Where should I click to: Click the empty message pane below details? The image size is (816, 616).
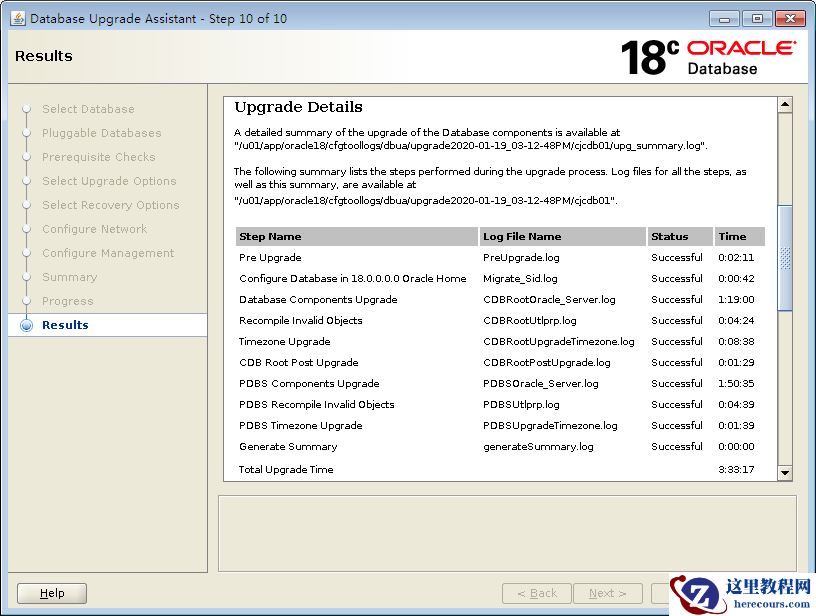tap(507, 534)
